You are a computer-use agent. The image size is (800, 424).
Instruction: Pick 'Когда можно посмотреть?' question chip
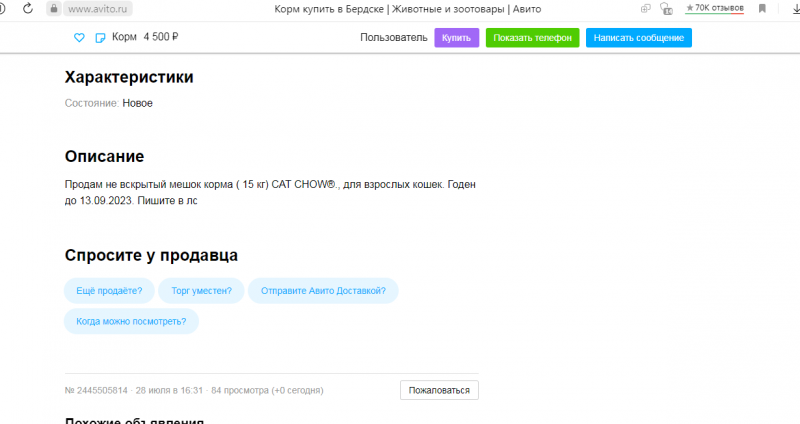point(131,321)
